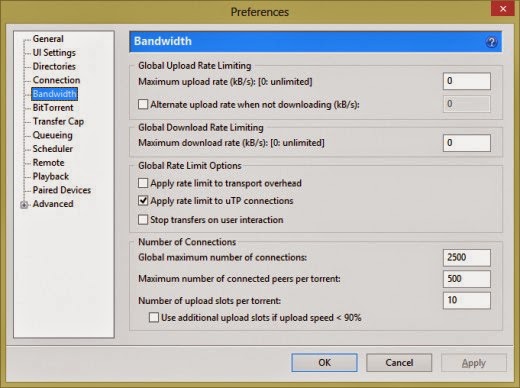The image size is (520, 388).
Task: Enable additional upload slots if speed < 90%
Action: (x=154, y=317)
